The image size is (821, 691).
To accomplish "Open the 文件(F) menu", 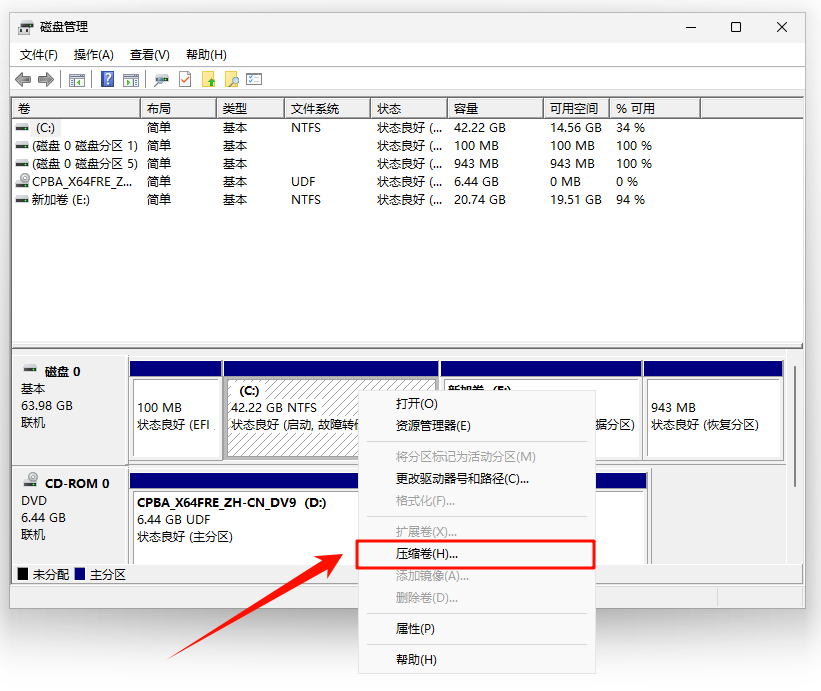I will [39, 55].
